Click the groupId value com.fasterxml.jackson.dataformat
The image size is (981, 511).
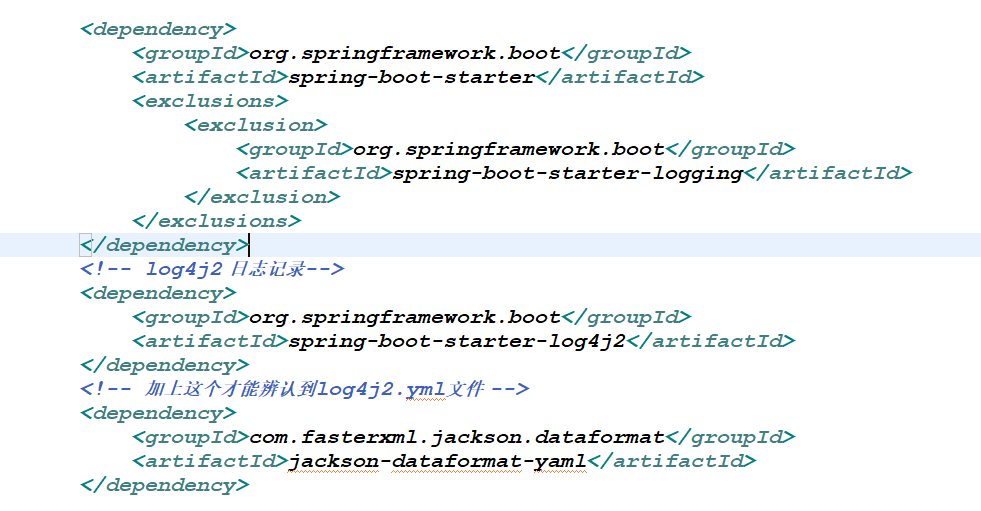click(x=457, y=437)
